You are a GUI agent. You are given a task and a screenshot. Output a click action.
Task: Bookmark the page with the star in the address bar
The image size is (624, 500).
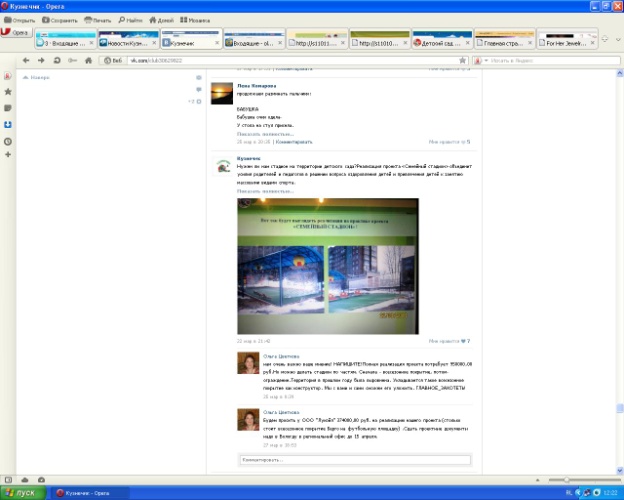(x=462, y=61)
